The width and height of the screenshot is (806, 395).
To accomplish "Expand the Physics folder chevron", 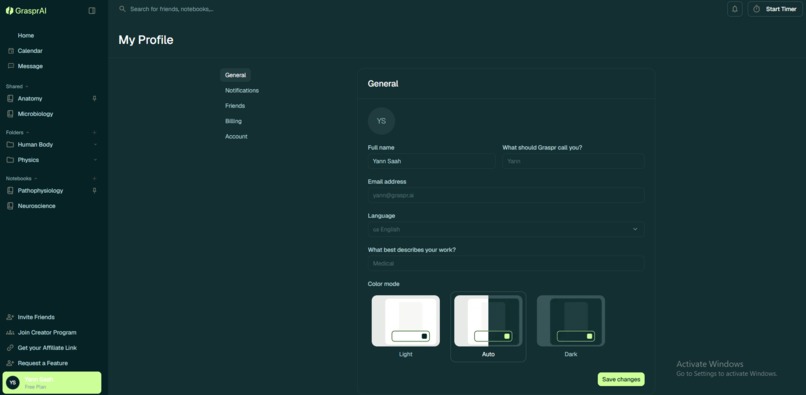I will (95, 160).
